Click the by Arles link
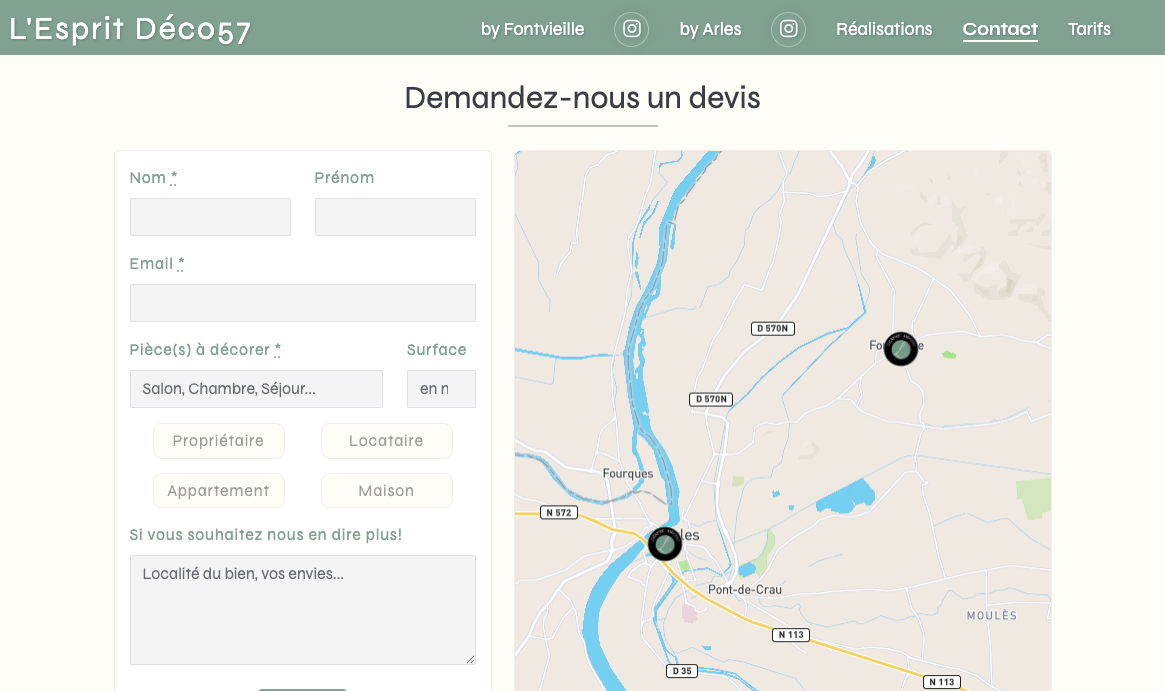Screen dimensions: 1165x691 point(710,29)
